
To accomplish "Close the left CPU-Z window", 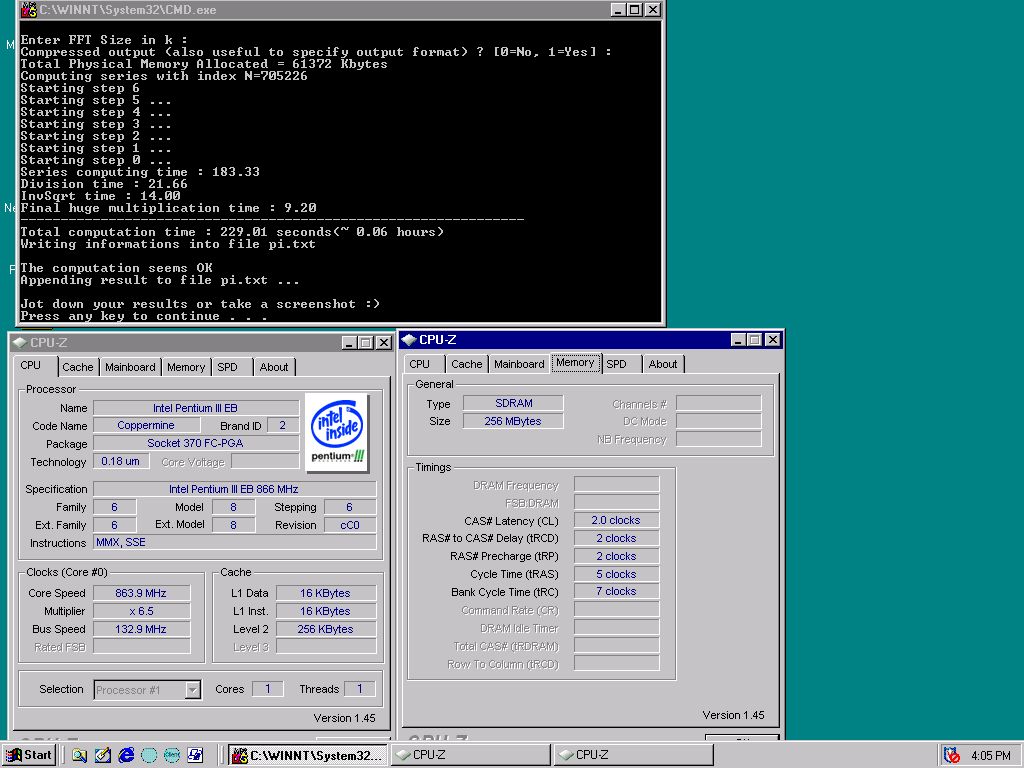I will click(383, 342).
